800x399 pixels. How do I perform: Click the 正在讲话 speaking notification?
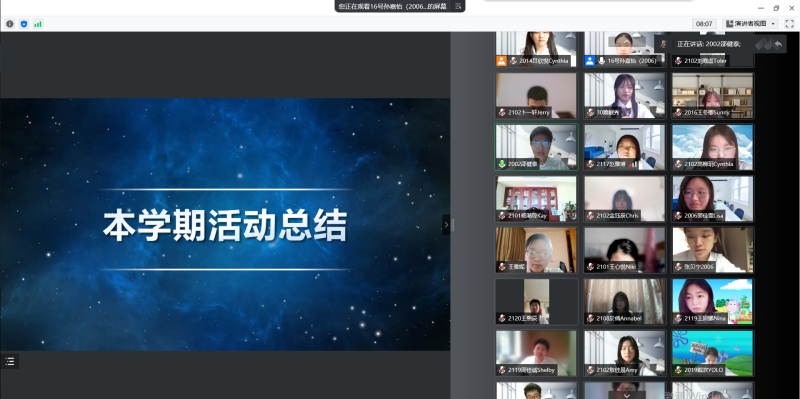click(x=709, y=44)
